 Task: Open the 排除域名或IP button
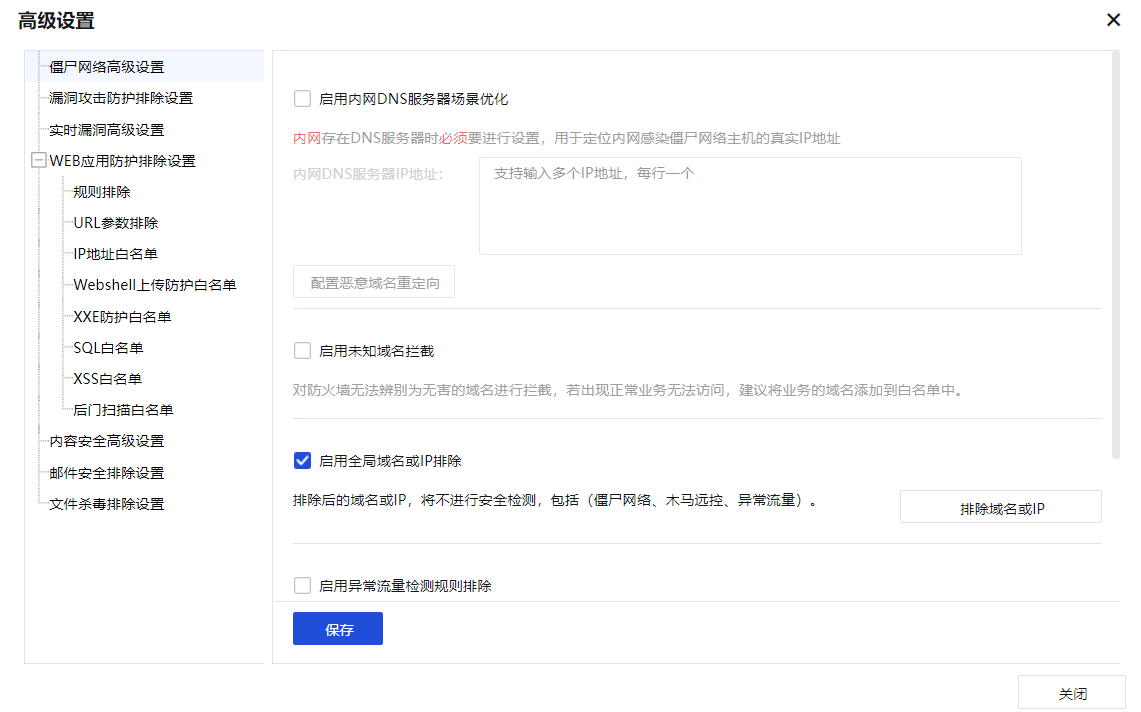[x=1000, y=507]
